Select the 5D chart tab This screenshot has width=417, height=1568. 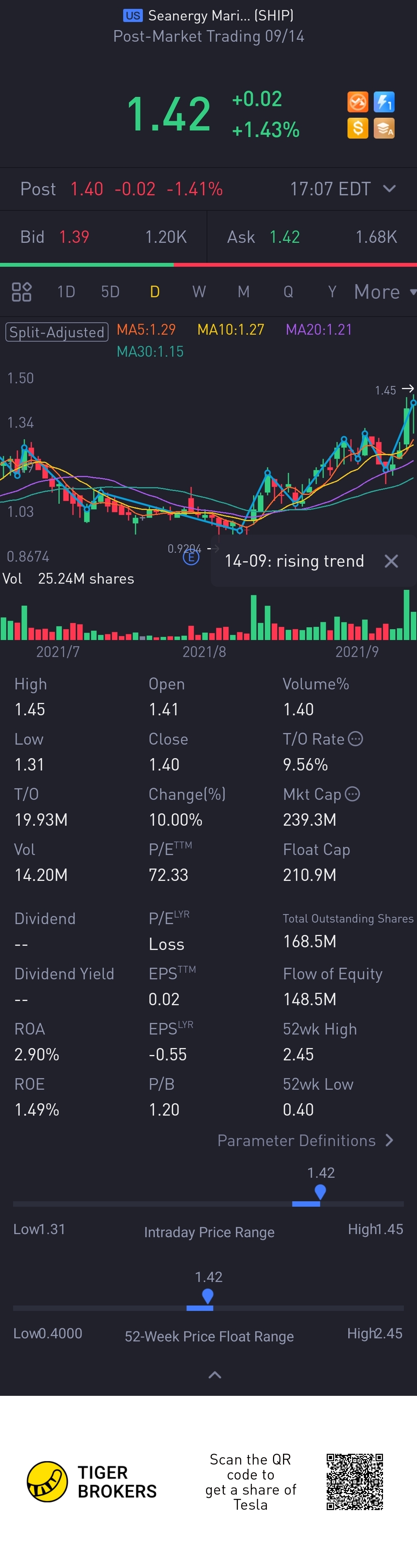pyautogui.click(x=110, y=292)
